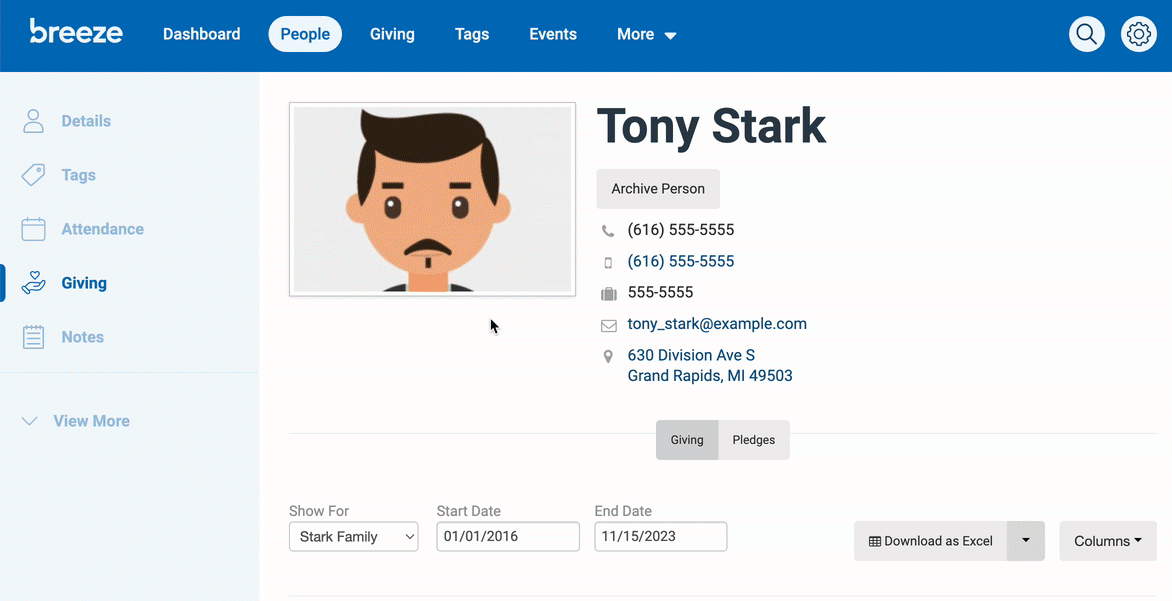
Task: Click the Archive Person button
Action: (658, 189)
